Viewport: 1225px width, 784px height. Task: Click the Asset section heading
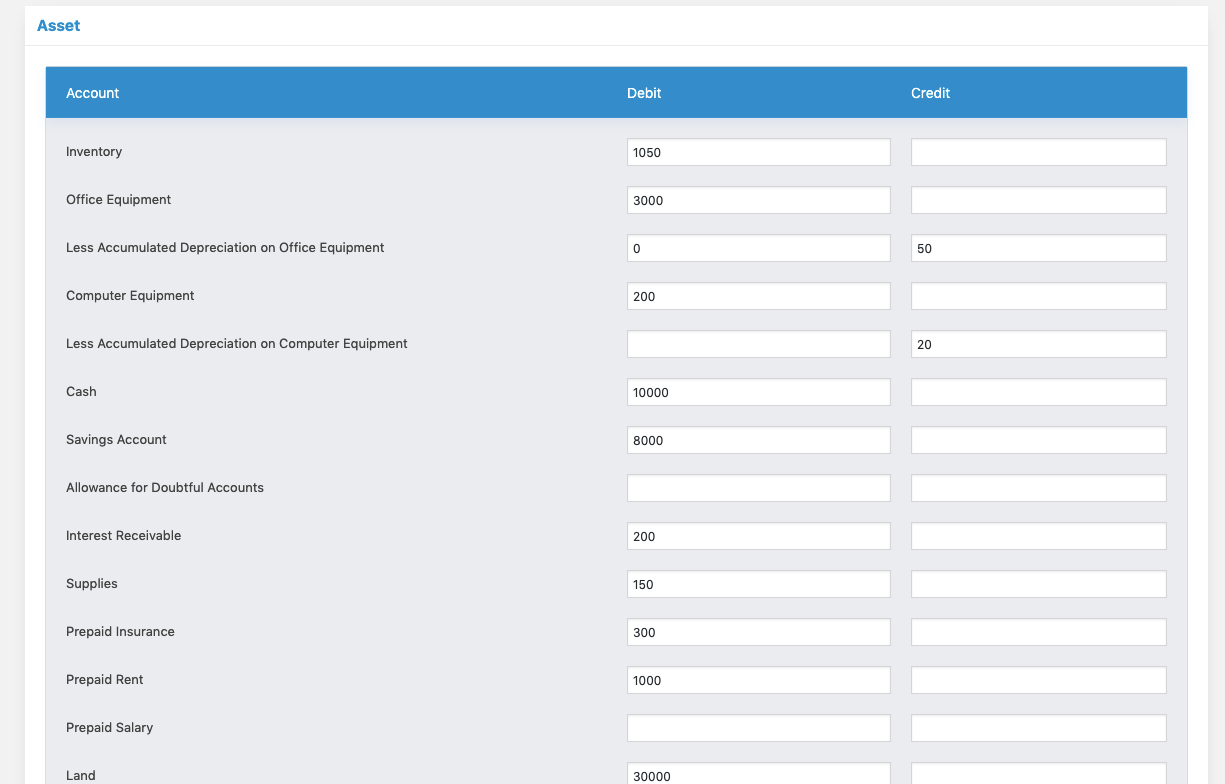click(58, 26)
